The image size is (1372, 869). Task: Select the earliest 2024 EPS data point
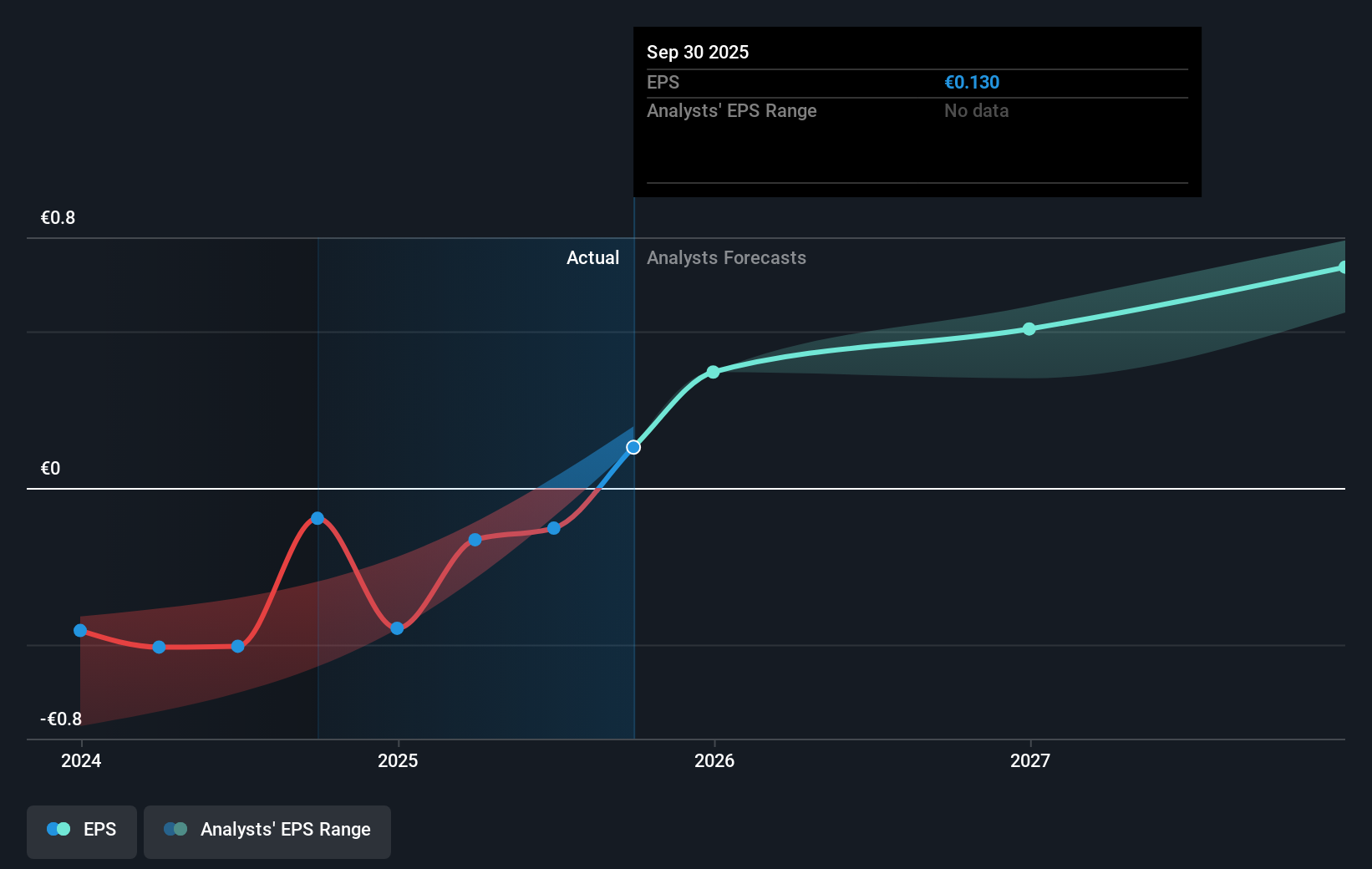(79, 630)
